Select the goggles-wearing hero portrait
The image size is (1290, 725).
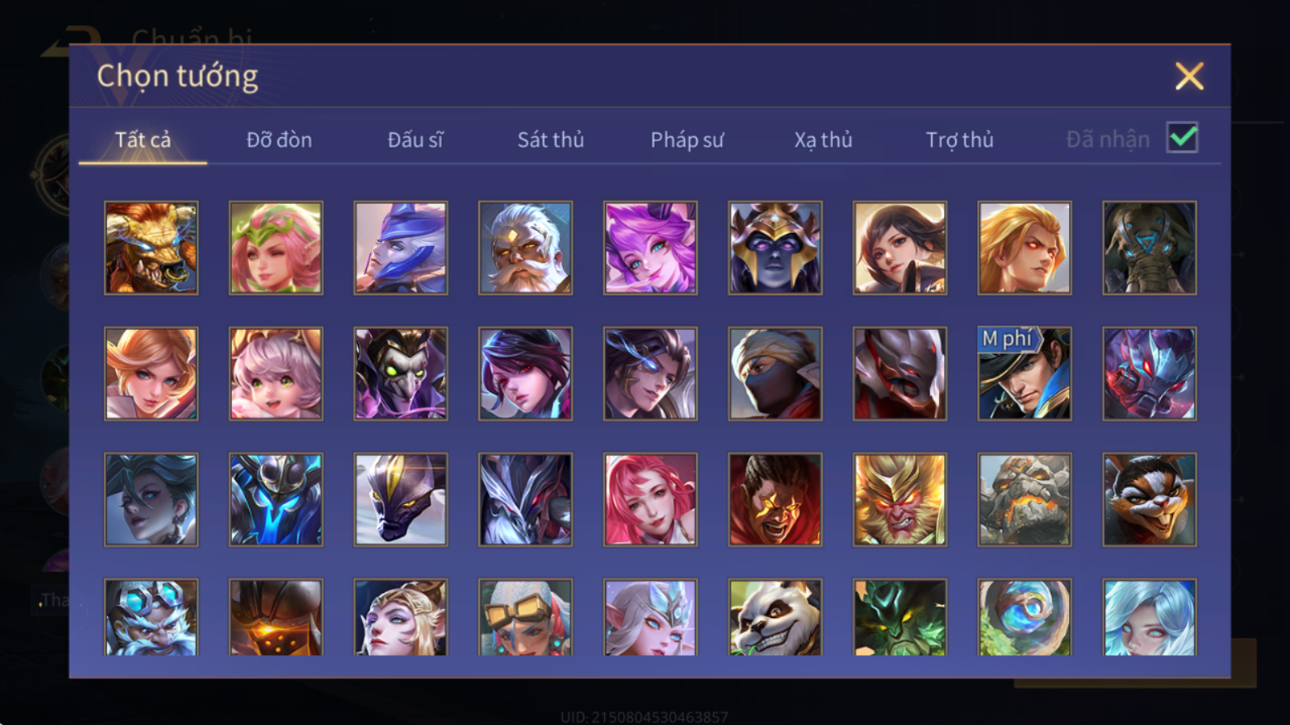click(525, 618)
